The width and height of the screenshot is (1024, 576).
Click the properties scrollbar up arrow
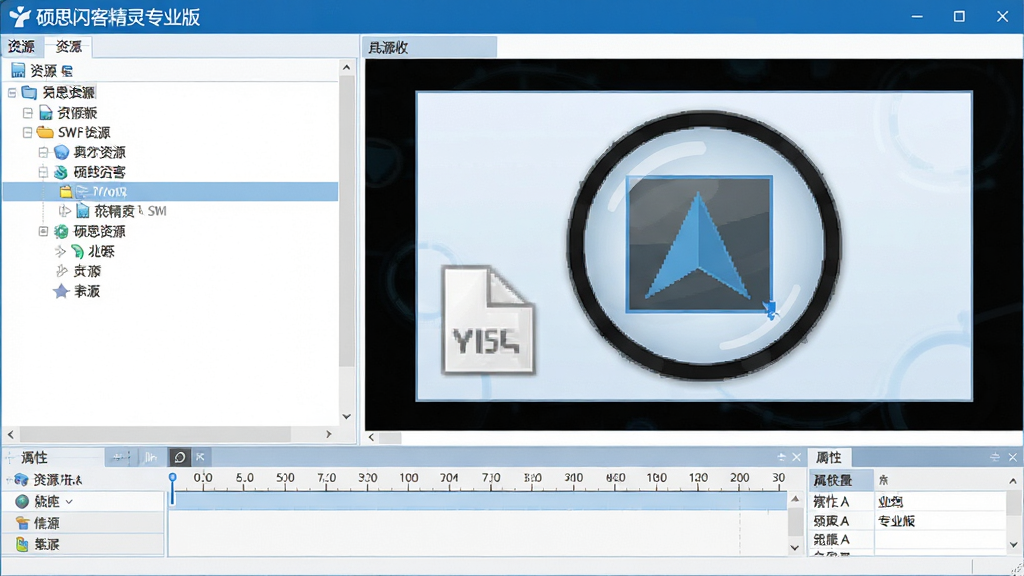pos(1013,481)
